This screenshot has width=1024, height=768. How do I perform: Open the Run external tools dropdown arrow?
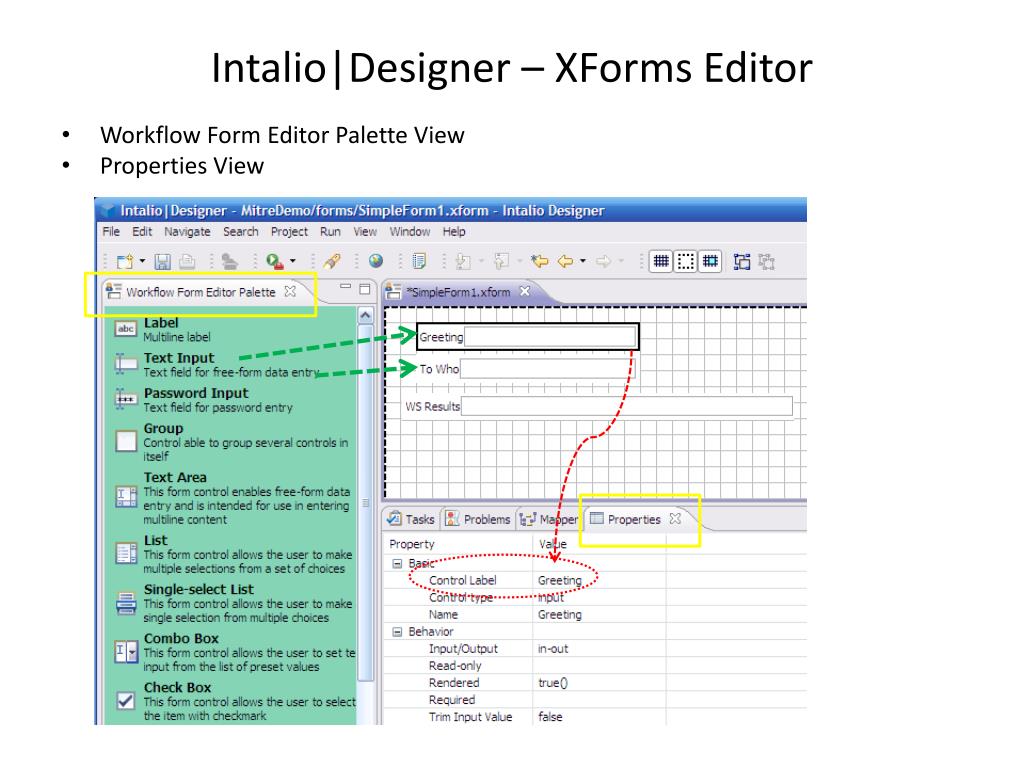click(x=293, y=261)
